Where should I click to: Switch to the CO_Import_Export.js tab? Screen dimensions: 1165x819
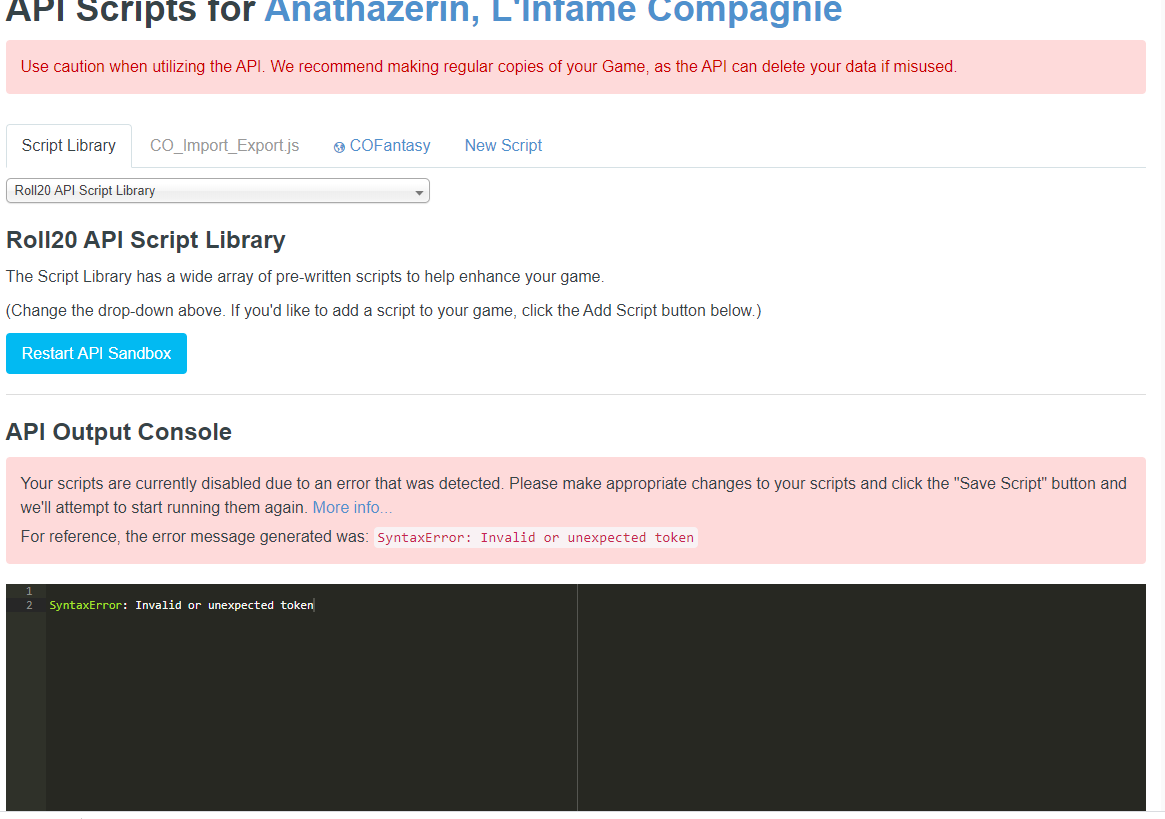coord(224,146)
